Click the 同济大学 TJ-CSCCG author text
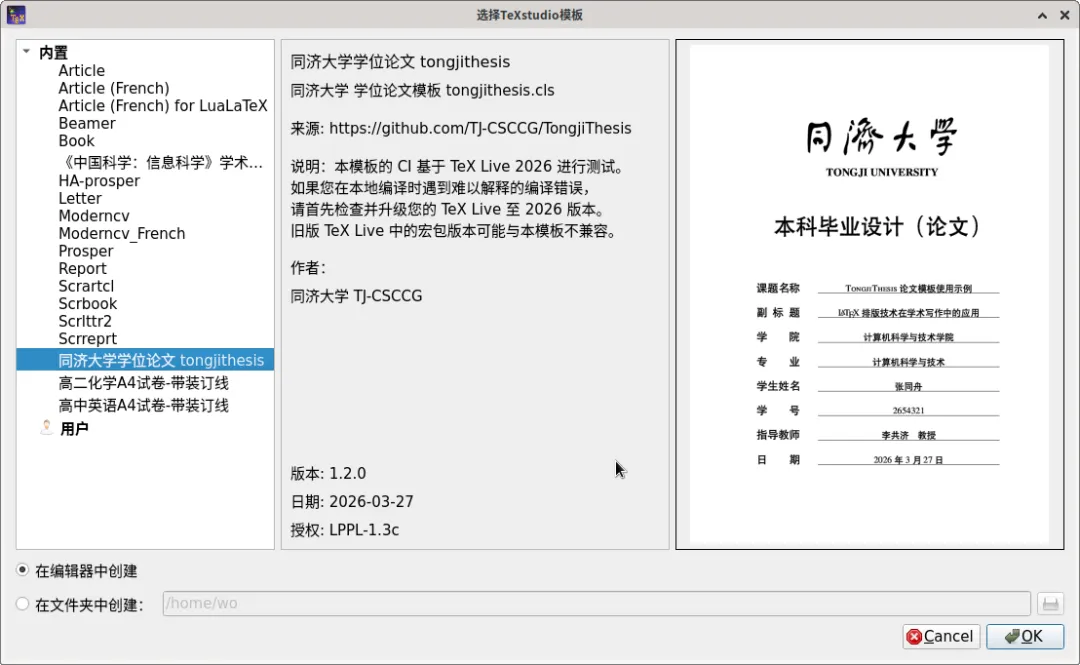The width and height of the screenshot is (1080, 665). point(356,296)
